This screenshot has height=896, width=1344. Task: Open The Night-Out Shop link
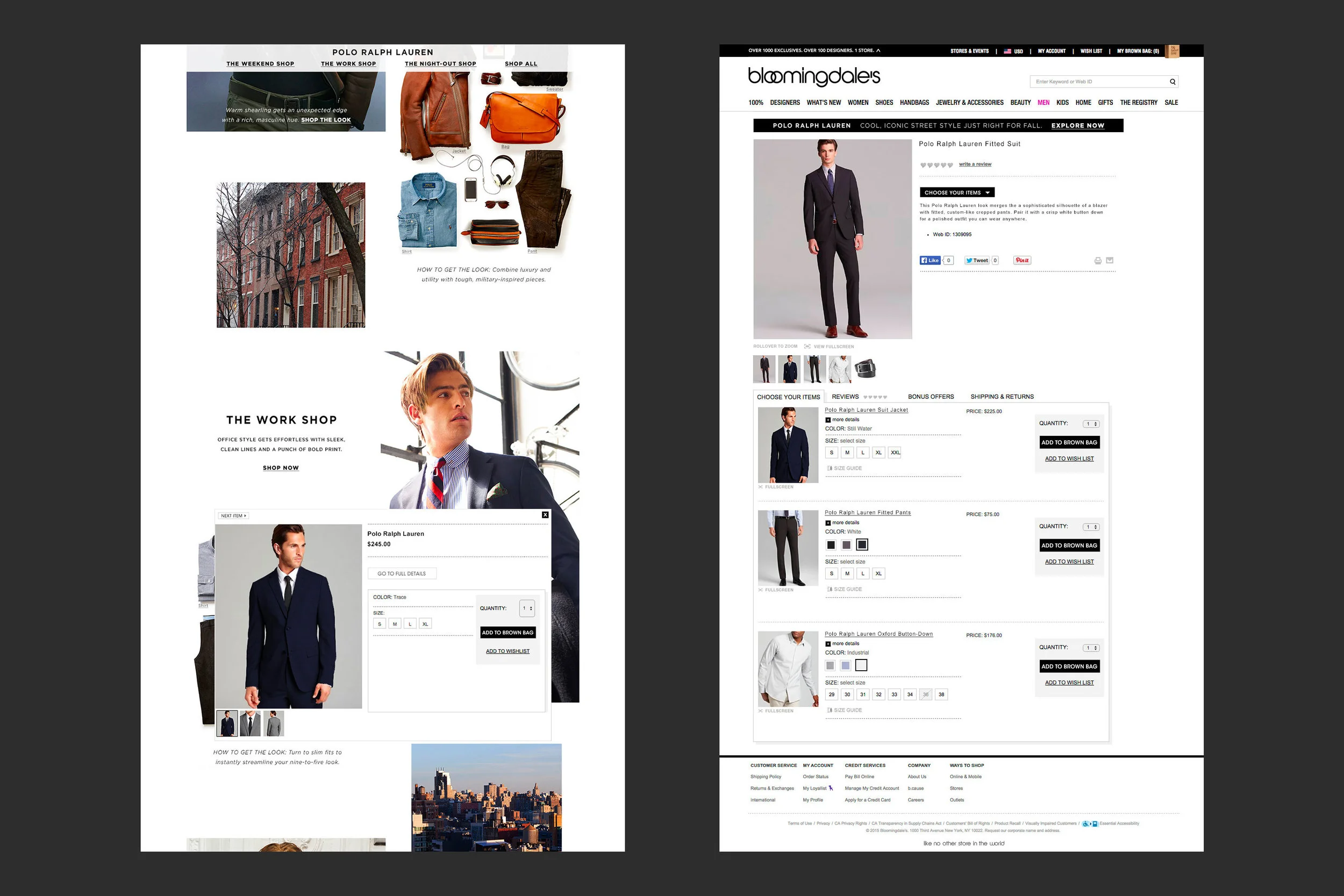(x=440, y=64)
